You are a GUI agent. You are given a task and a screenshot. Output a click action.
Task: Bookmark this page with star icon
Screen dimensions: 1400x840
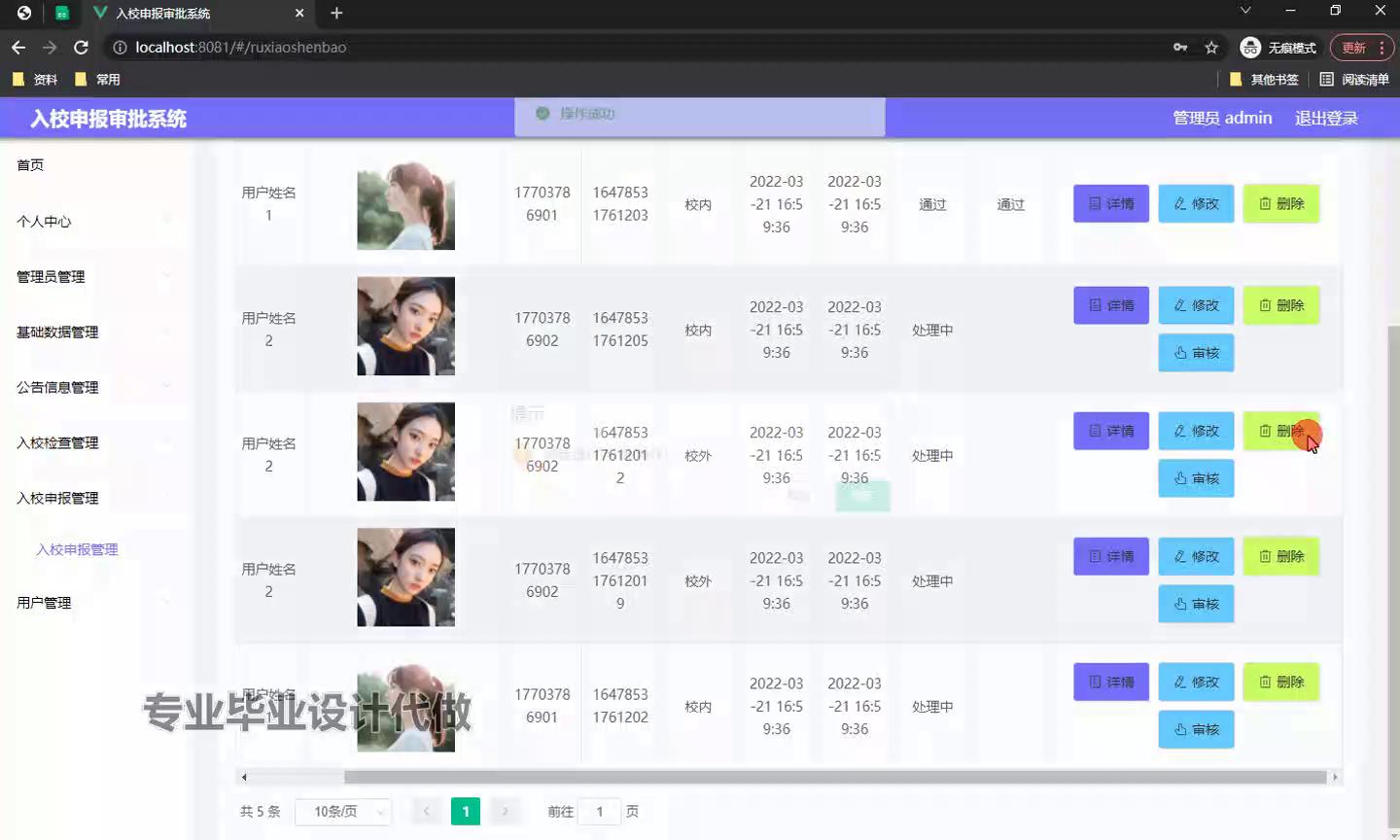tap(1211, 48)
